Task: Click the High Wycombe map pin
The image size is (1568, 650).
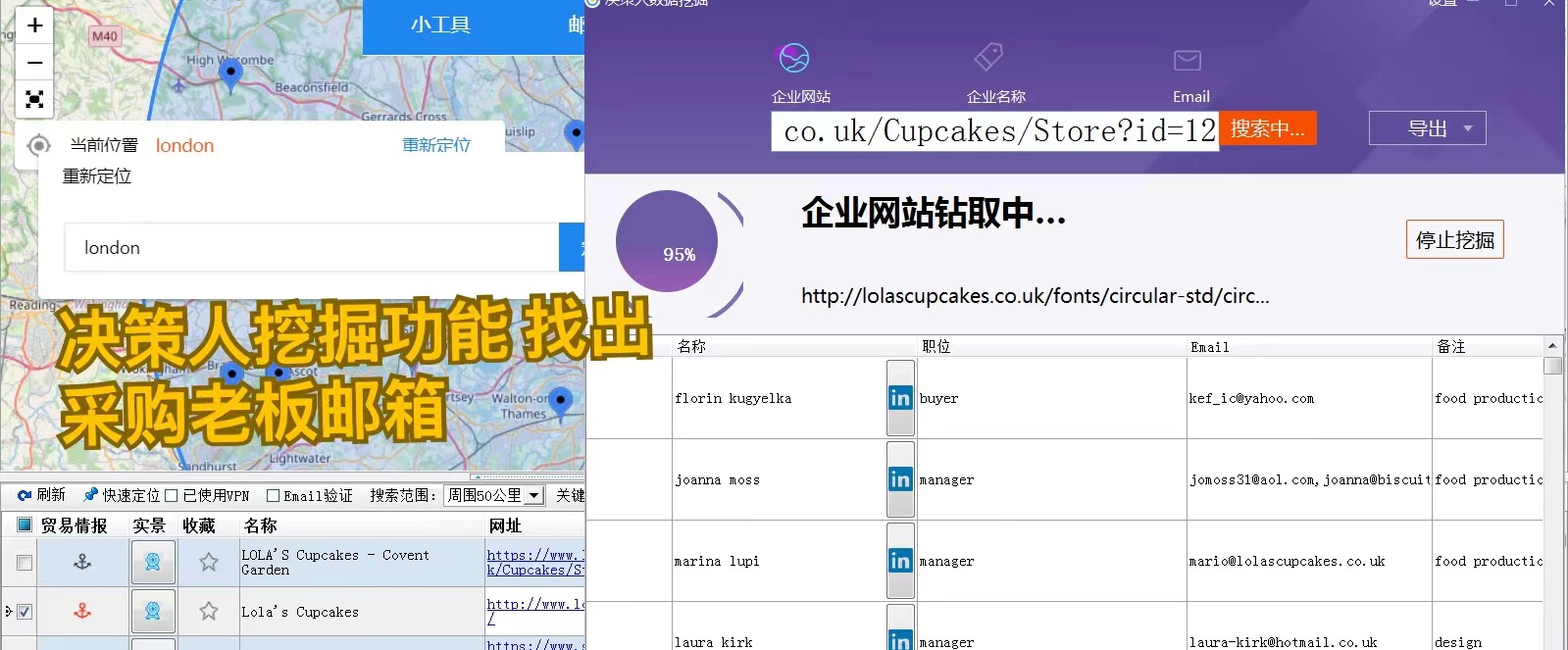Action: point(230,75)
